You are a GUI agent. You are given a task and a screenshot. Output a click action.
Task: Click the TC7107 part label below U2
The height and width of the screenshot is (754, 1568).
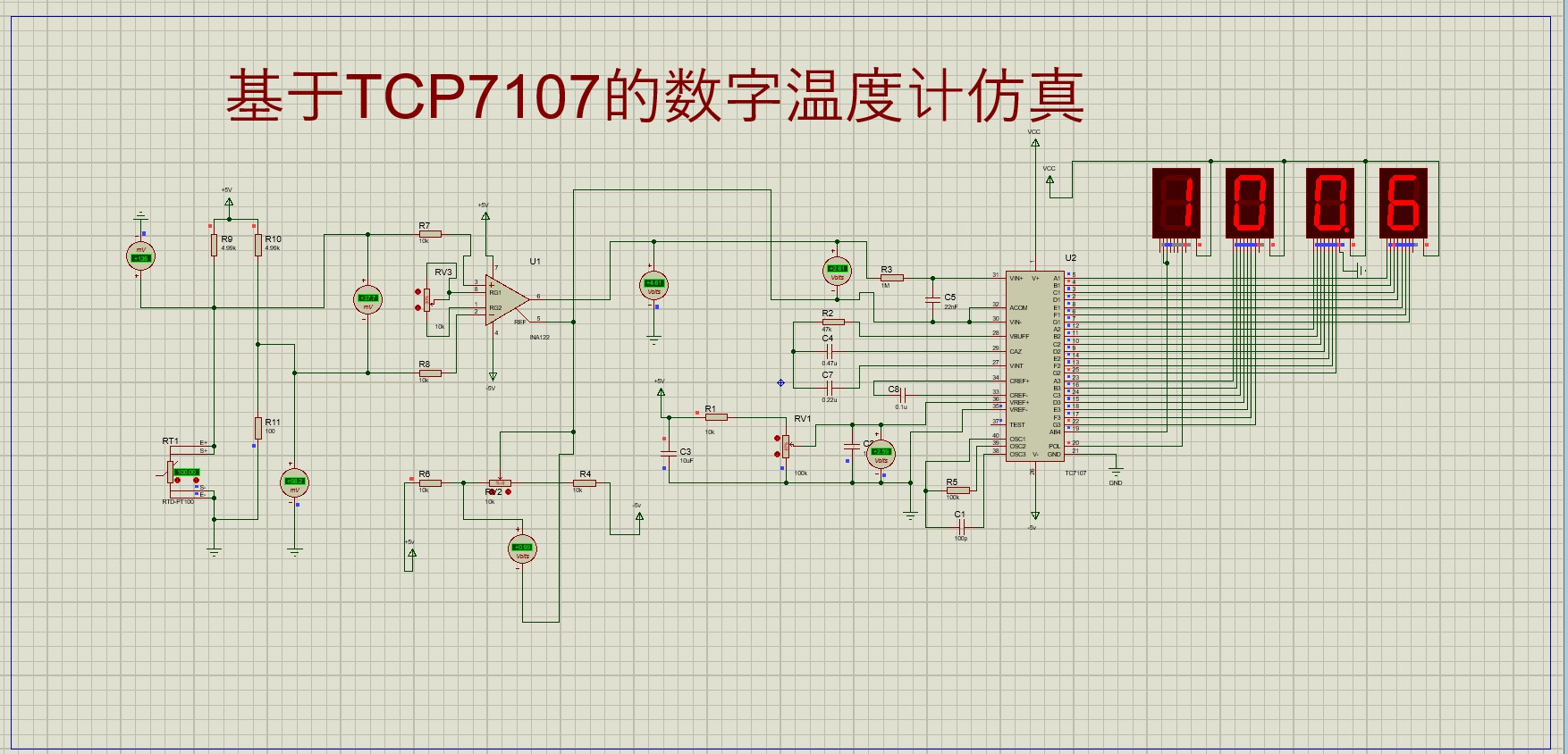pyautogui.click(x=1075, y=473)
